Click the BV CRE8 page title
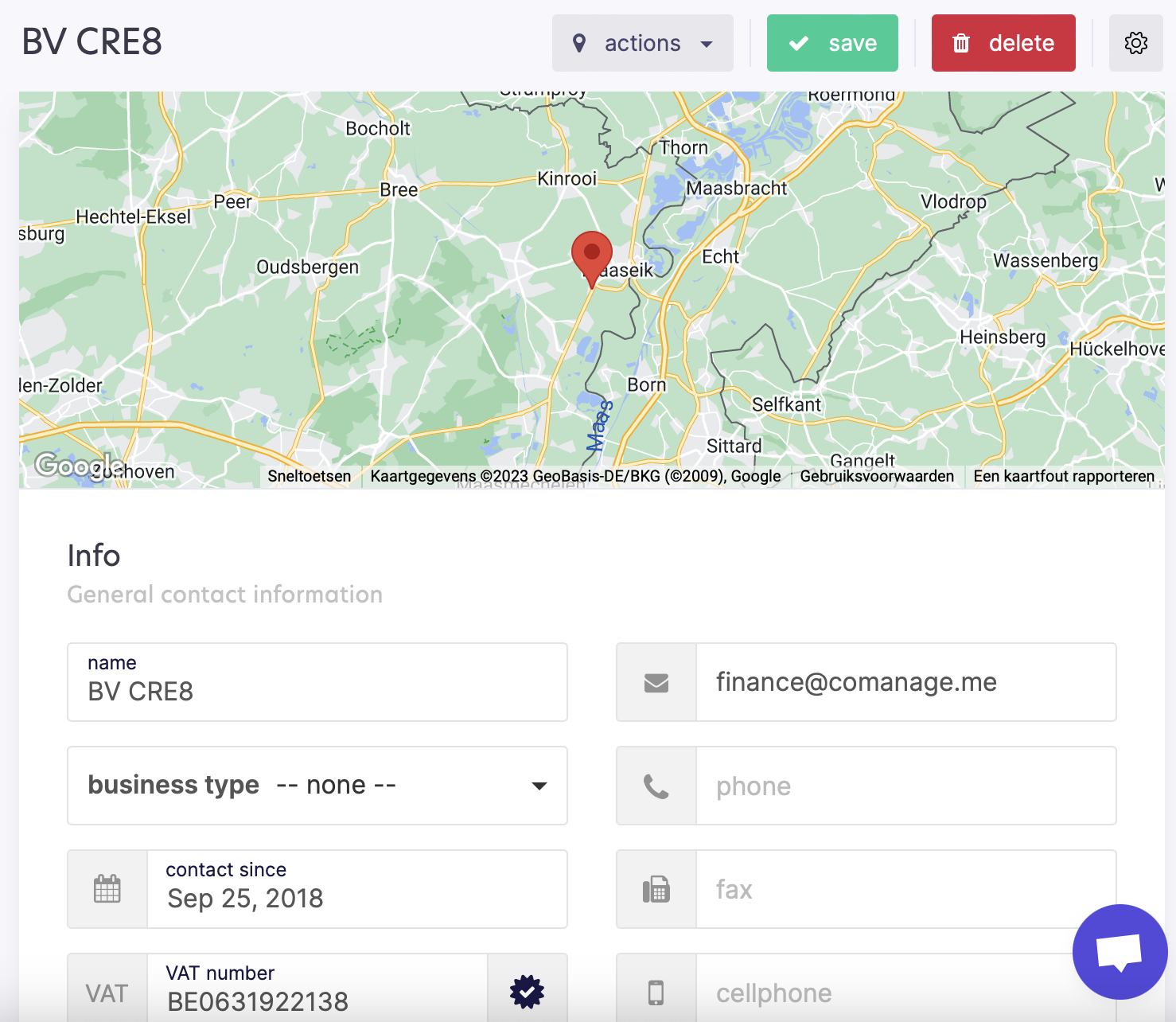The image size is (1176, 1022). click(x=92, y=41)
